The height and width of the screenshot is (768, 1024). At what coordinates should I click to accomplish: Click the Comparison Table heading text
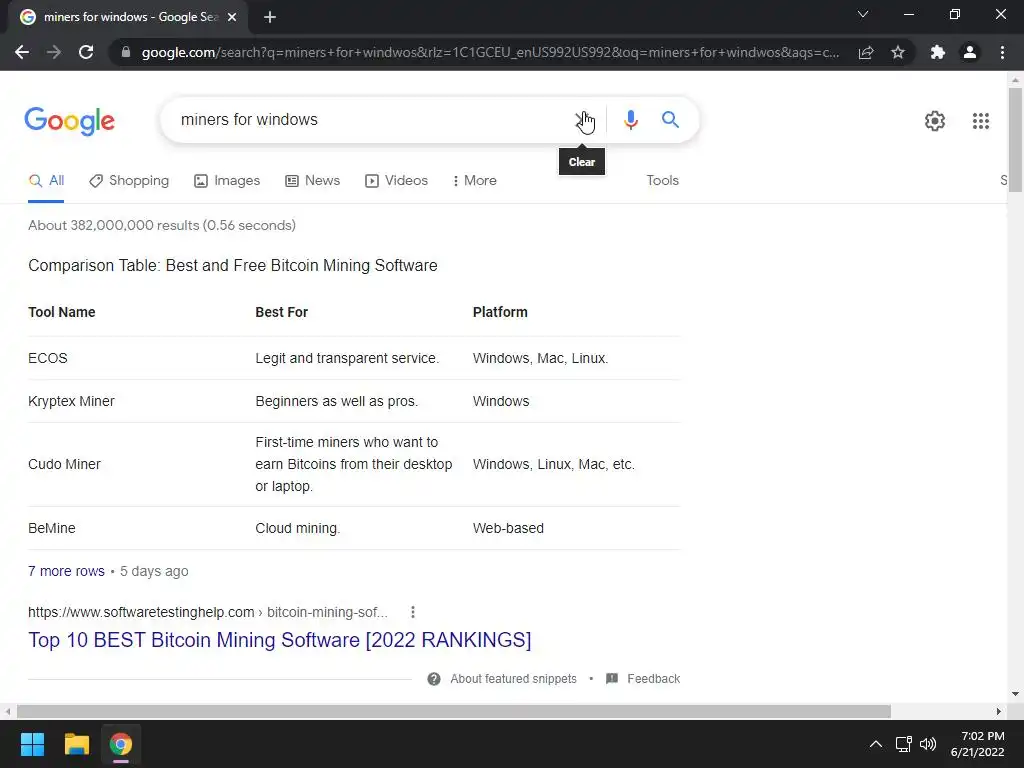232,266
